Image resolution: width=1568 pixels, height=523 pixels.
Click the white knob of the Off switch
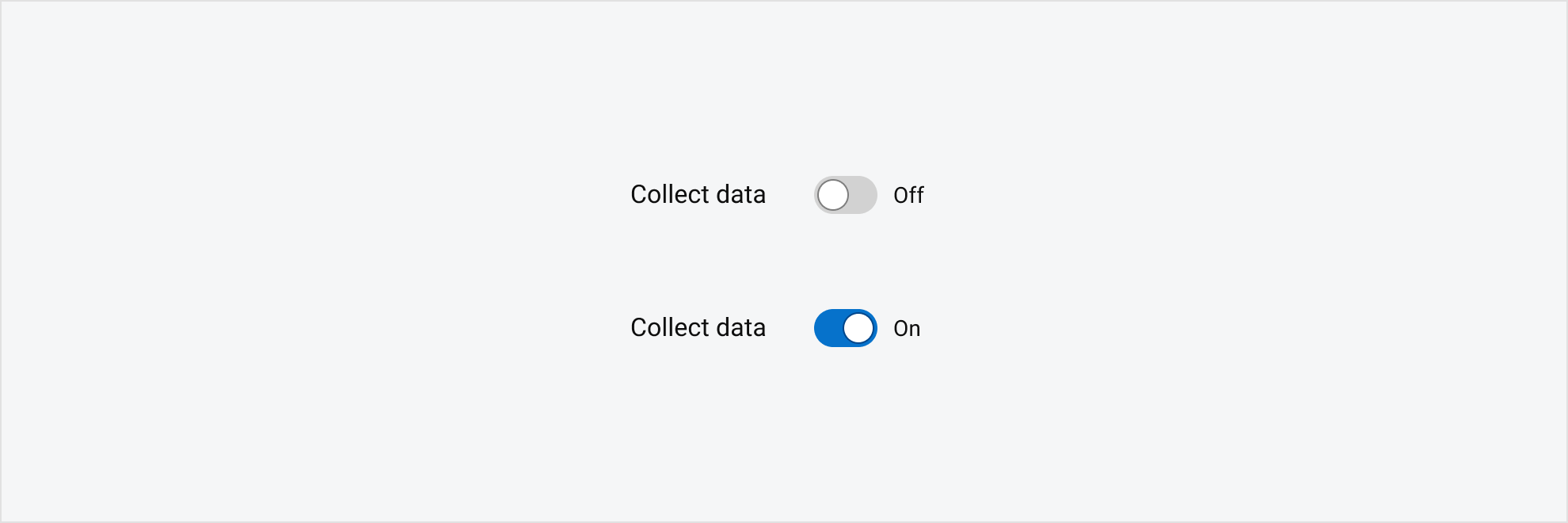(x=833, y=195)
